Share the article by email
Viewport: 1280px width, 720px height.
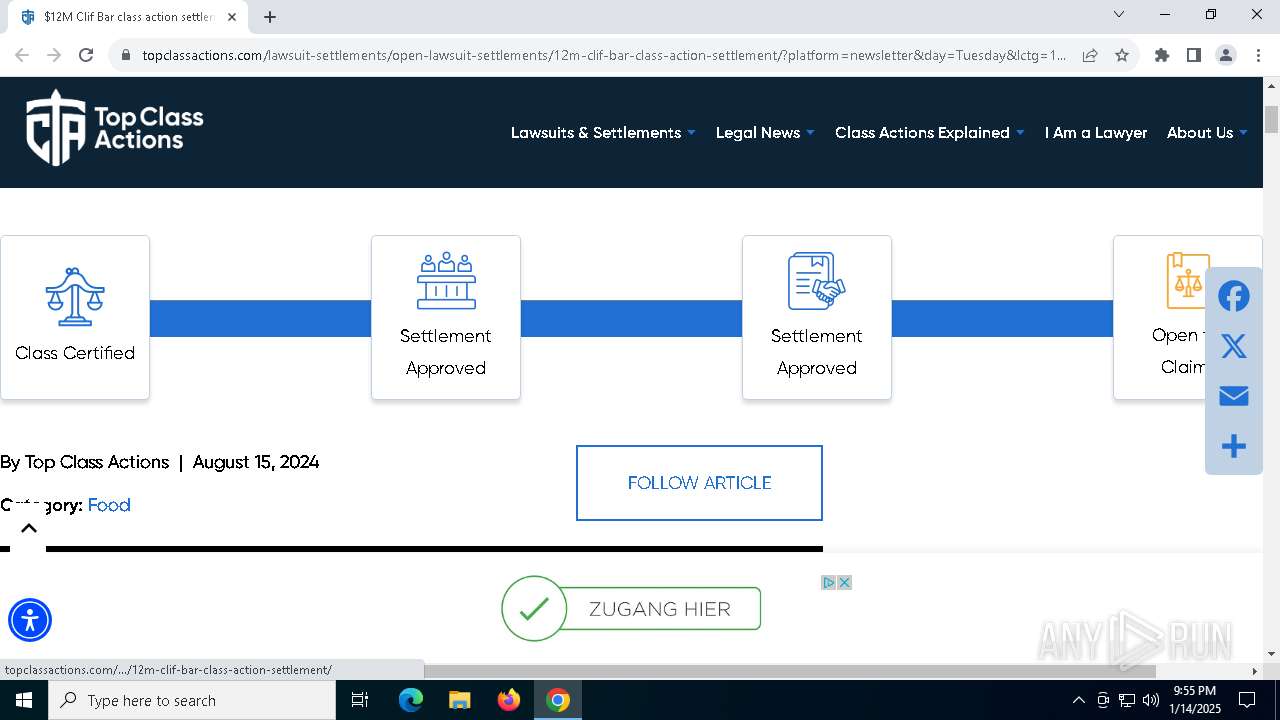1234,396
